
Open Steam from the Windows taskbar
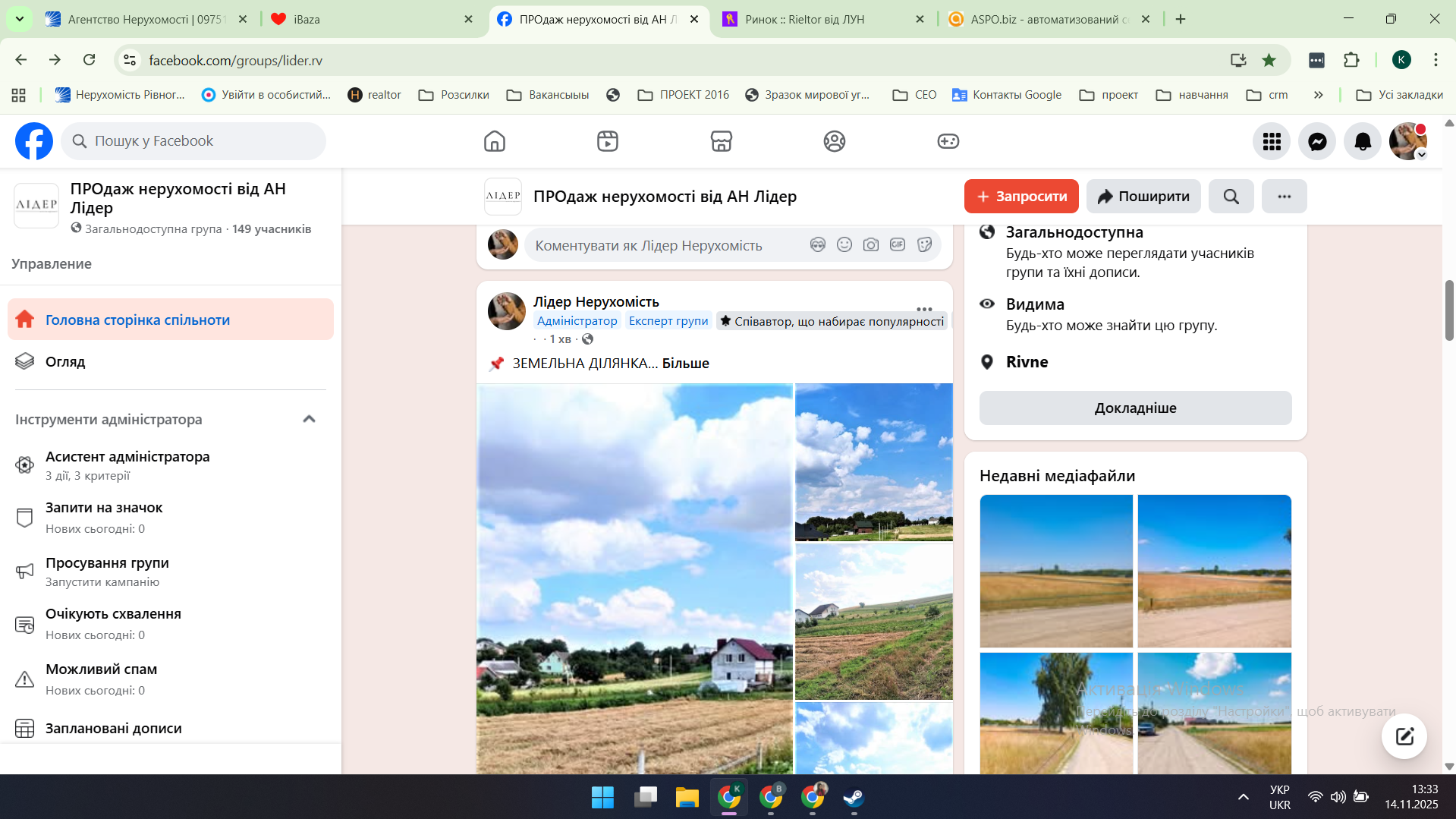click(x=854, y=797)
